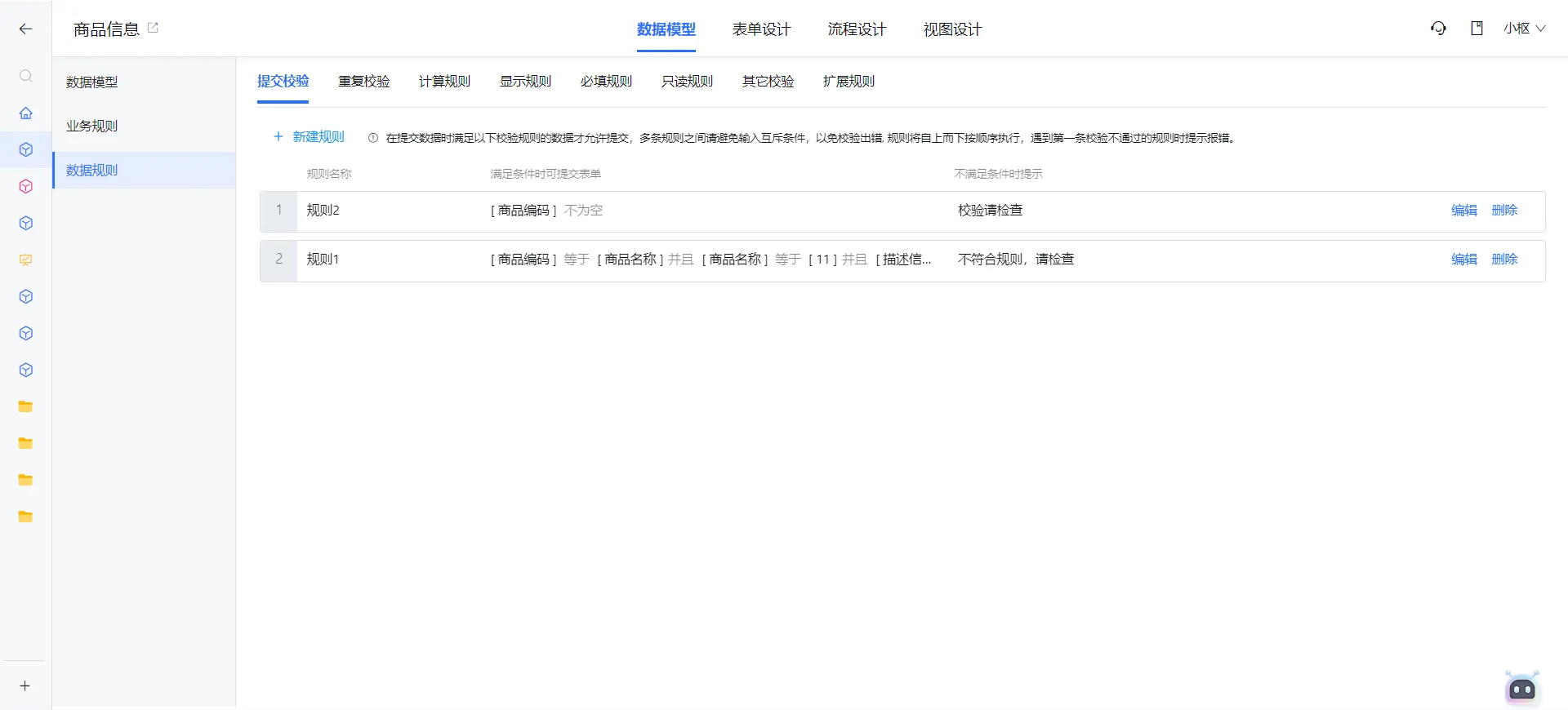Image resolution: width=1568 pixels, height=710 pixels.
Task: Open the headset customer support icon
Action: pyautogui.click(x=1438, y=29)
